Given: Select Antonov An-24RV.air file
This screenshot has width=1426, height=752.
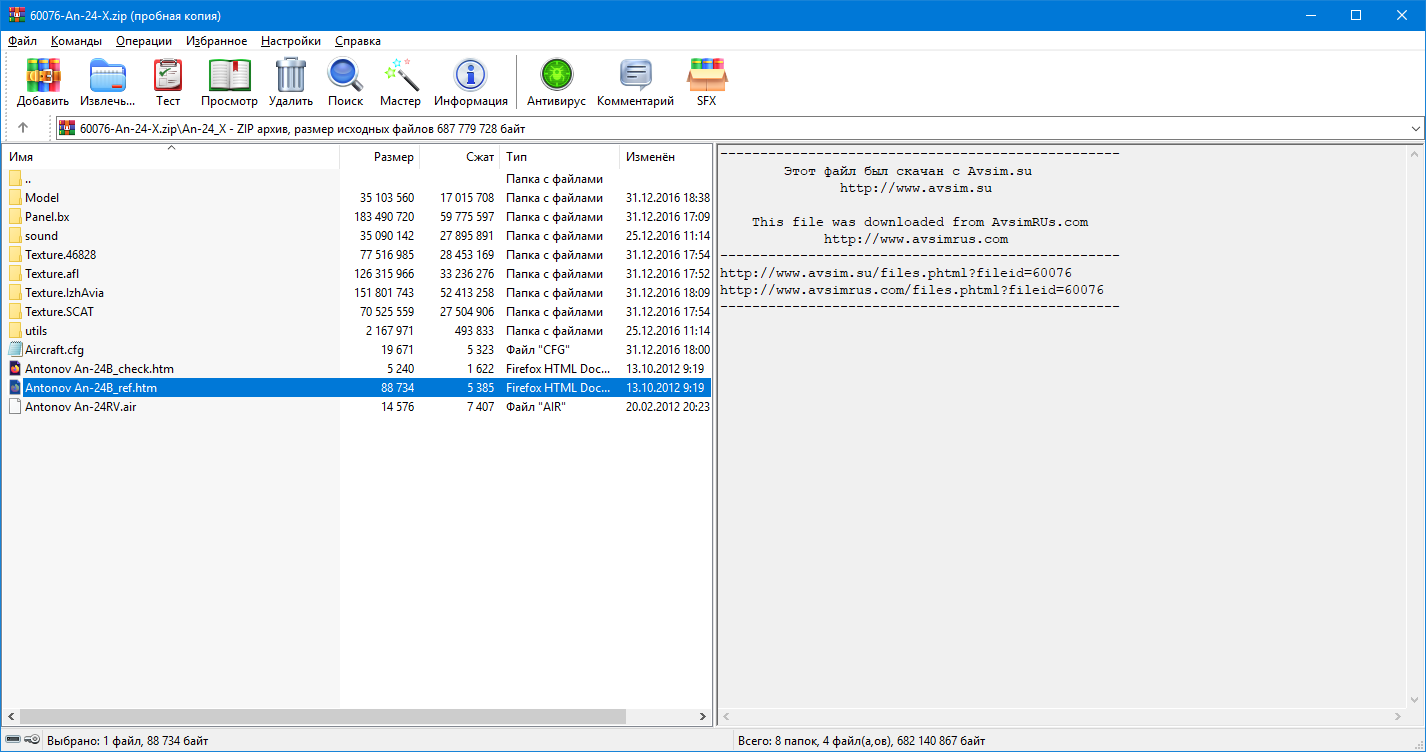Looking at the screenshot, I should click(x=80, y=407).
